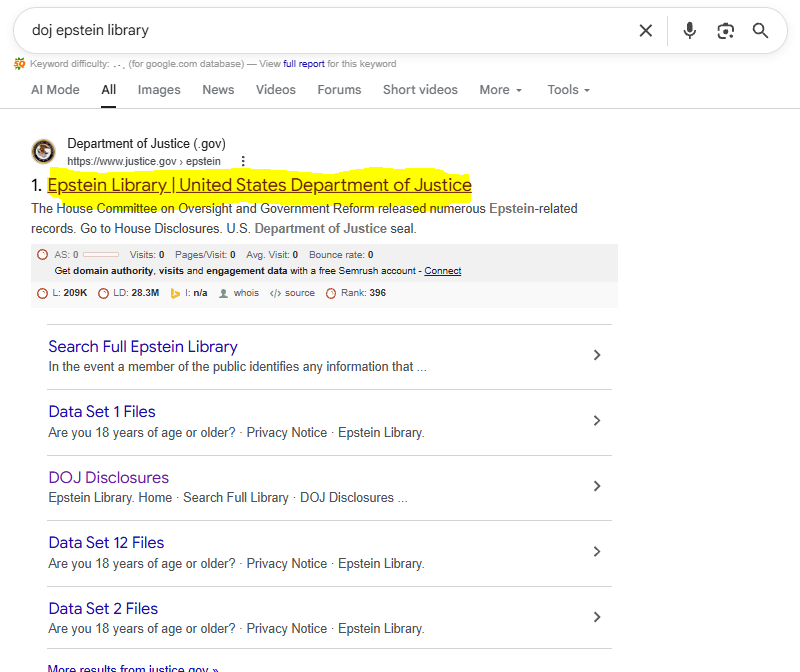Click the search magnifier icon
This screenshot has width=800, height=672.
pyautogui.click(x=760, y=31)
